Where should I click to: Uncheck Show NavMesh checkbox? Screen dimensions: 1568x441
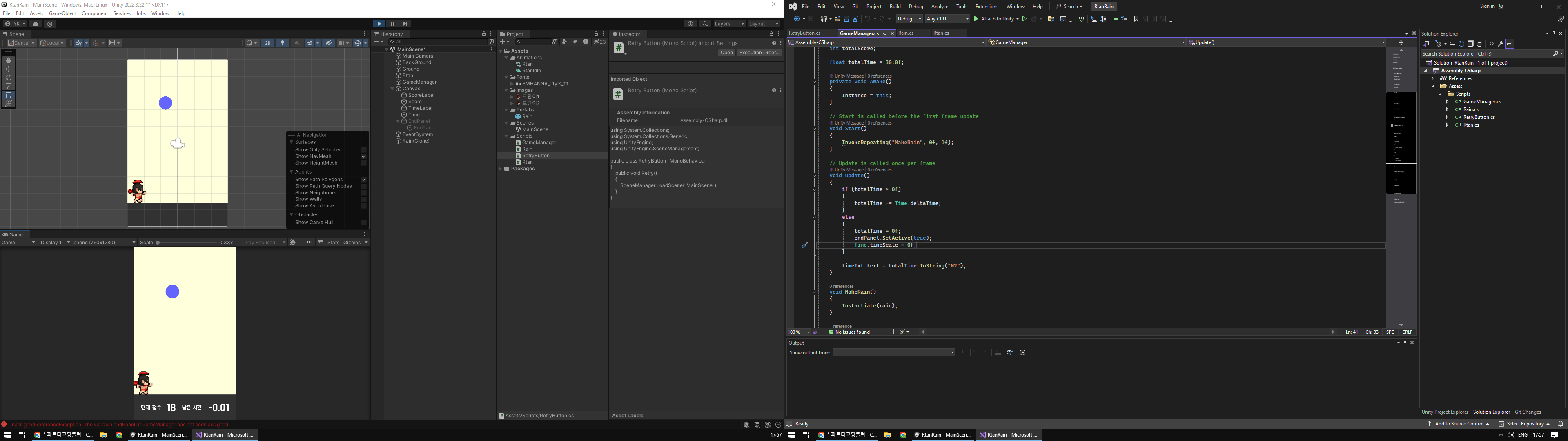[363, 156]
